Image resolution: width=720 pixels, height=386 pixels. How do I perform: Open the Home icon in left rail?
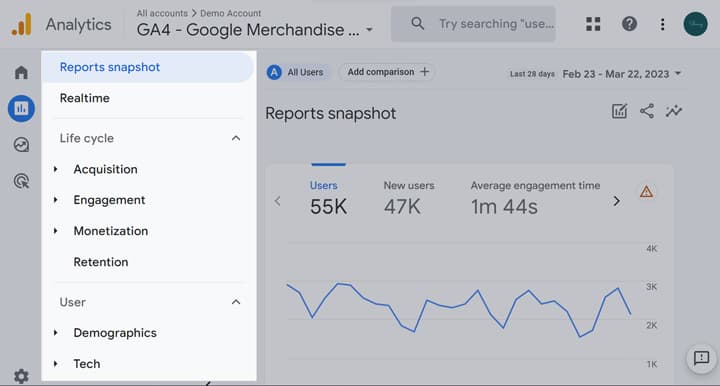coord(21,72)
